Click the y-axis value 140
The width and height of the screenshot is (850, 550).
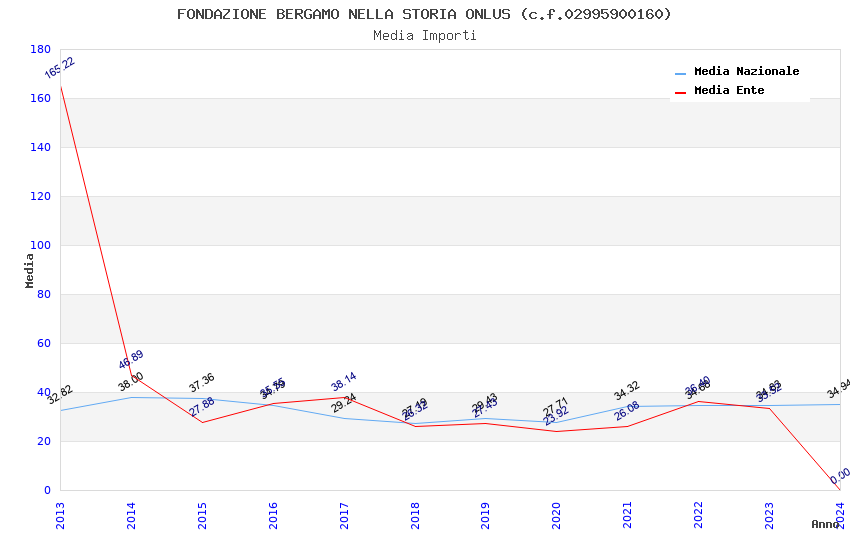pos(41,147)
